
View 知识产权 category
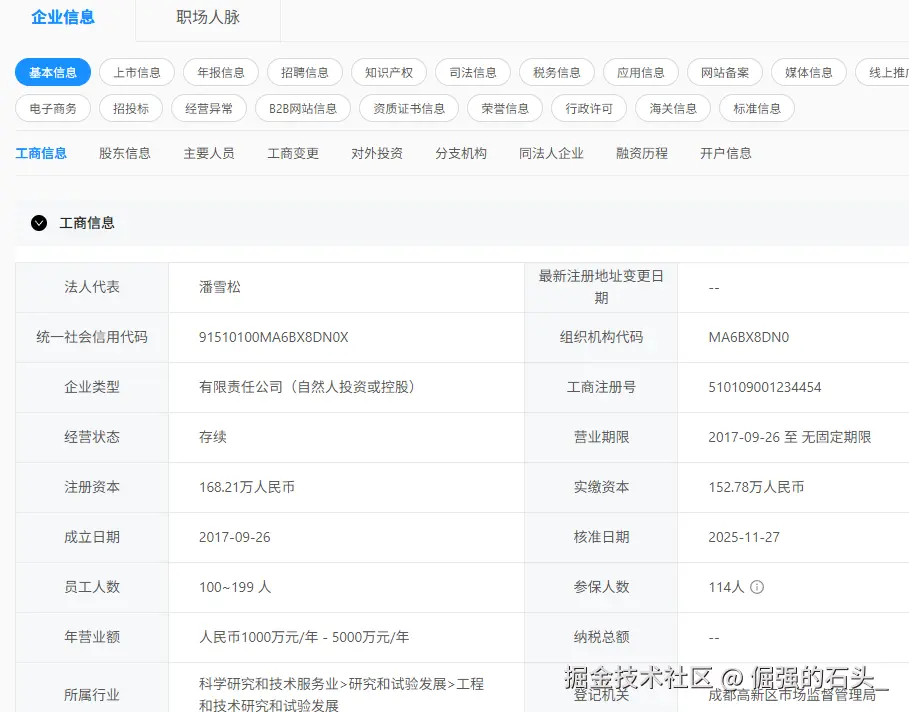point(389,72)
